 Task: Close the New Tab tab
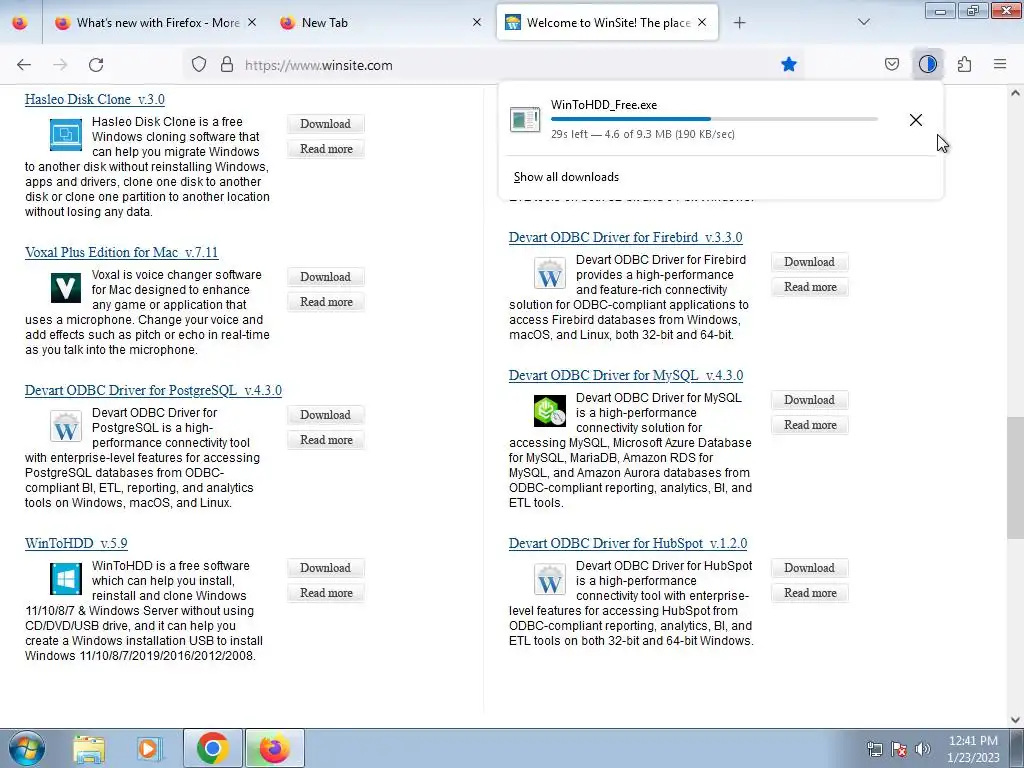tap(477, 23)
